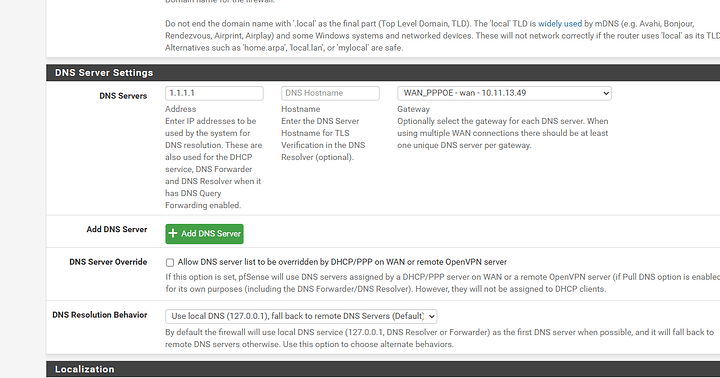Viewport: 720px width, 378px height.
Task: Click the Localization section header
Action: coord(383,369)
